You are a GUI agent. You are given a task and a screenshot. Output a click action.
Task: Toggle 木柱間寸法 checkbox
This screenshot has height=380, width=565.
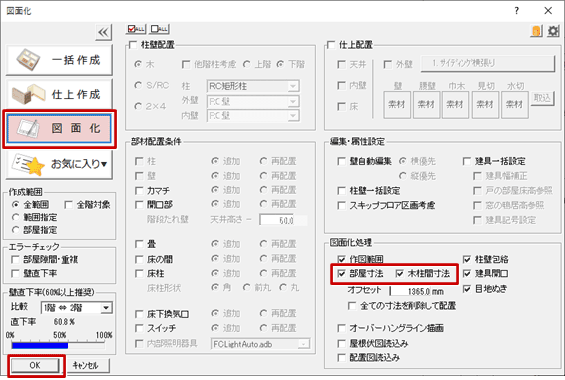click(399, 273)
